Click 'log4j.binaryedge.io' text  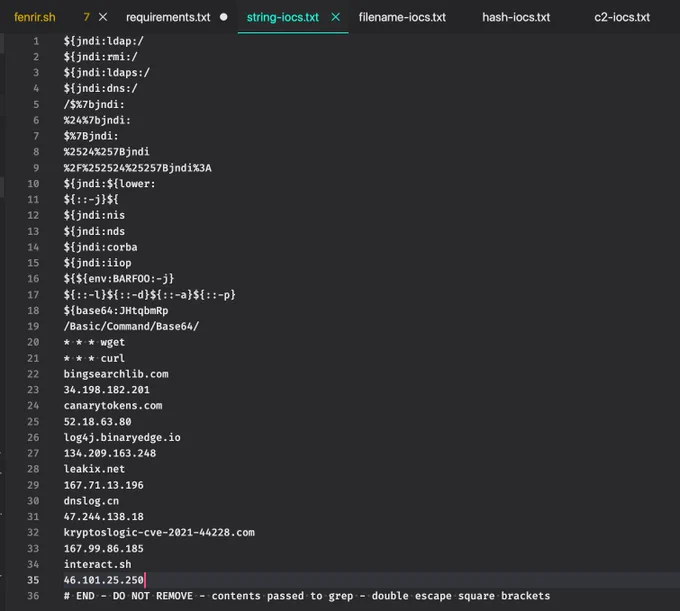coord(122,437)
